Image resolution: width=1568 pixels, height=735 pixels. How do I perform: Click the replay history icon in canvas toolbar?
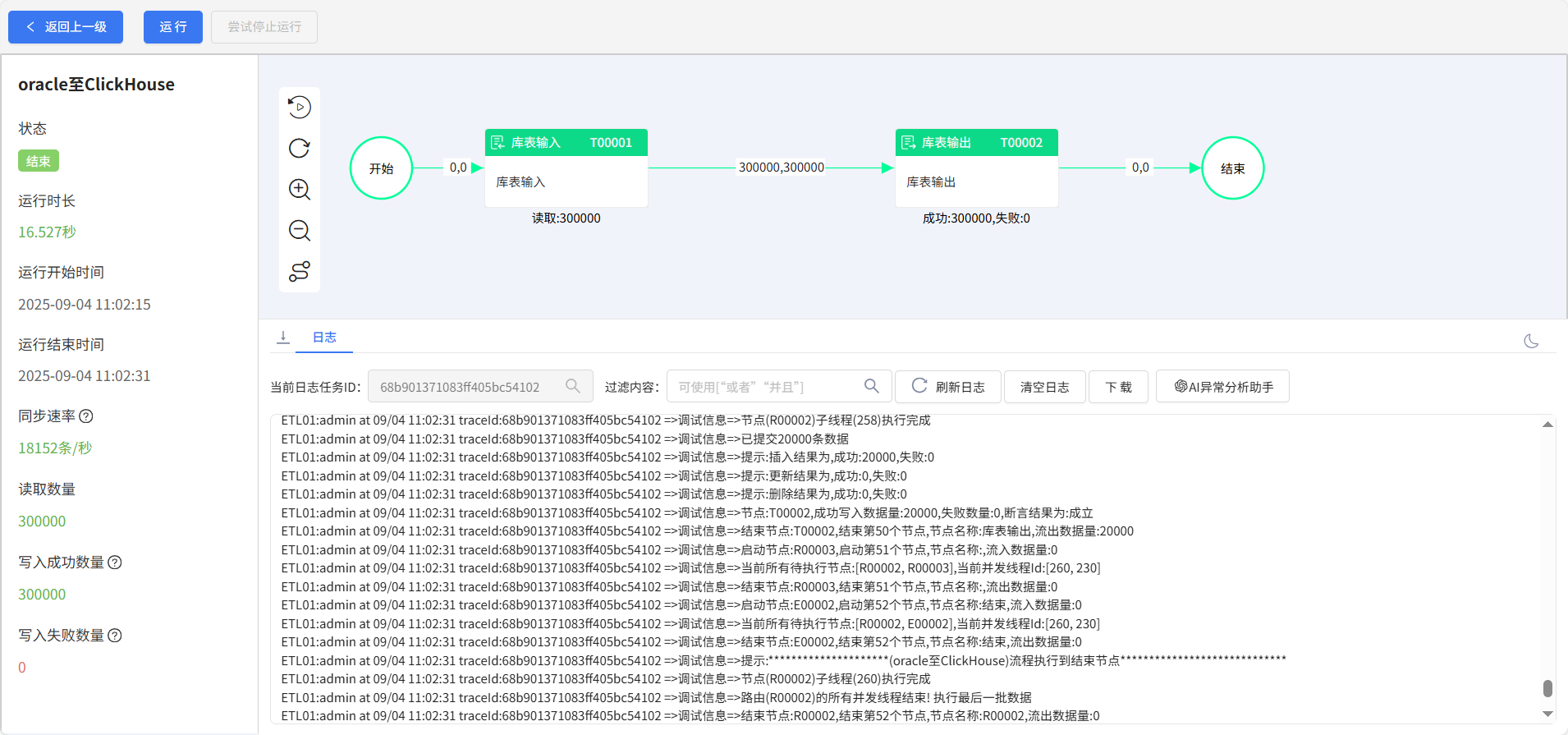tap(300, 107)
